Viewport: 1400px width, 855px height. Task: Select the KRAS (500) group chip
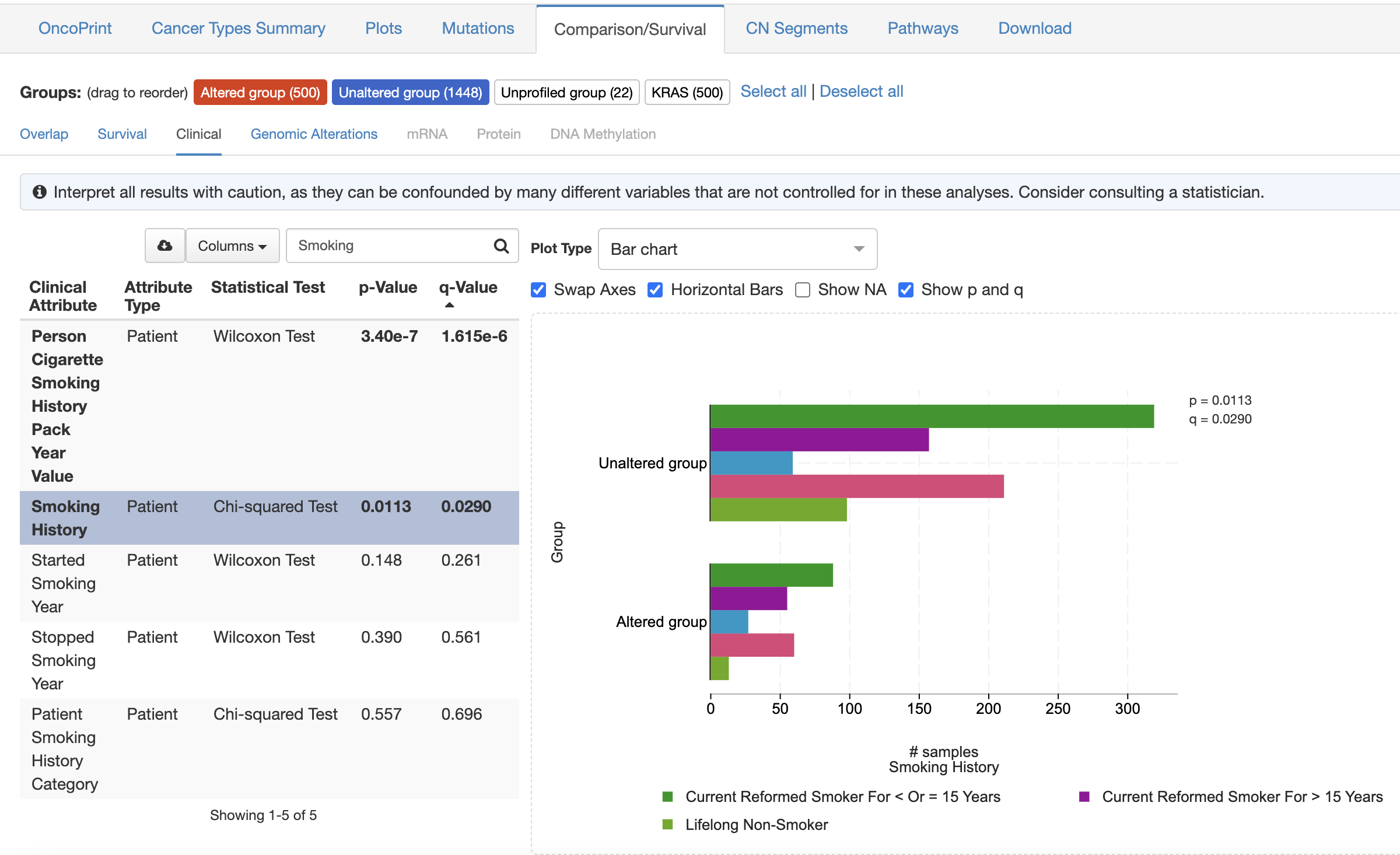click(687, 92)
